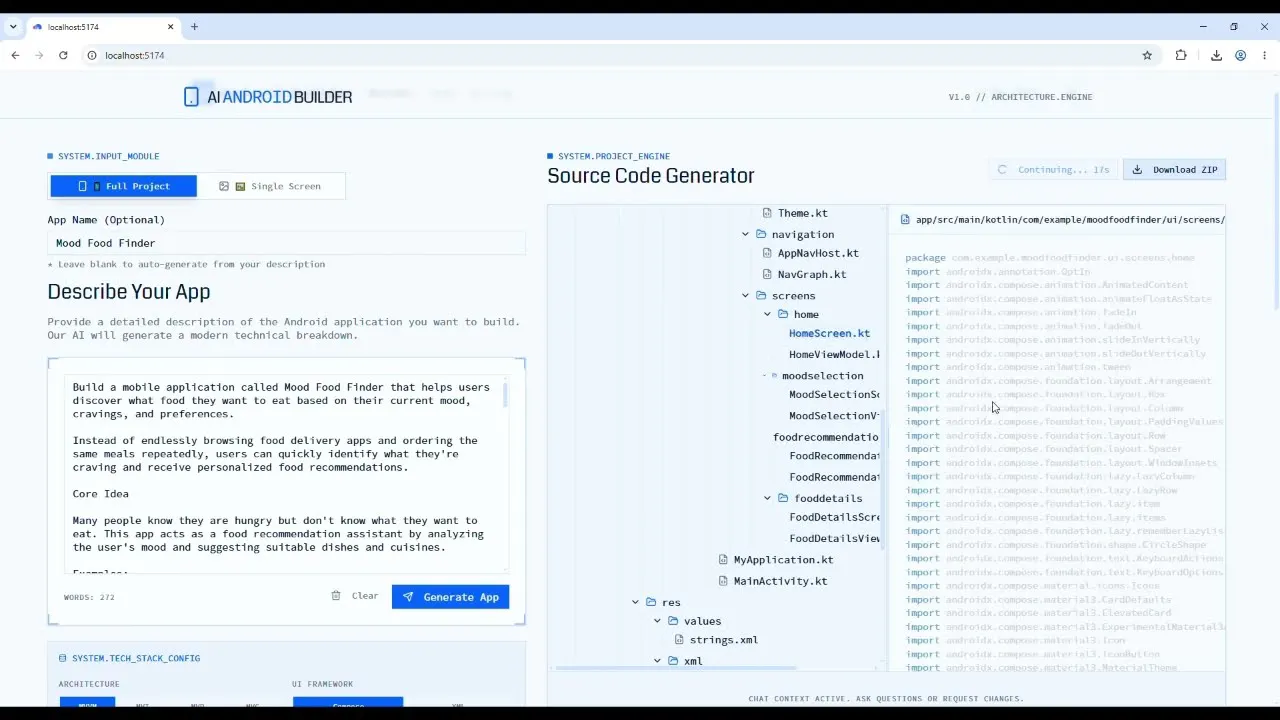1280x720 pixels.
Task: Open the first FoodDetails file in tree
Action: pos(834,517)
